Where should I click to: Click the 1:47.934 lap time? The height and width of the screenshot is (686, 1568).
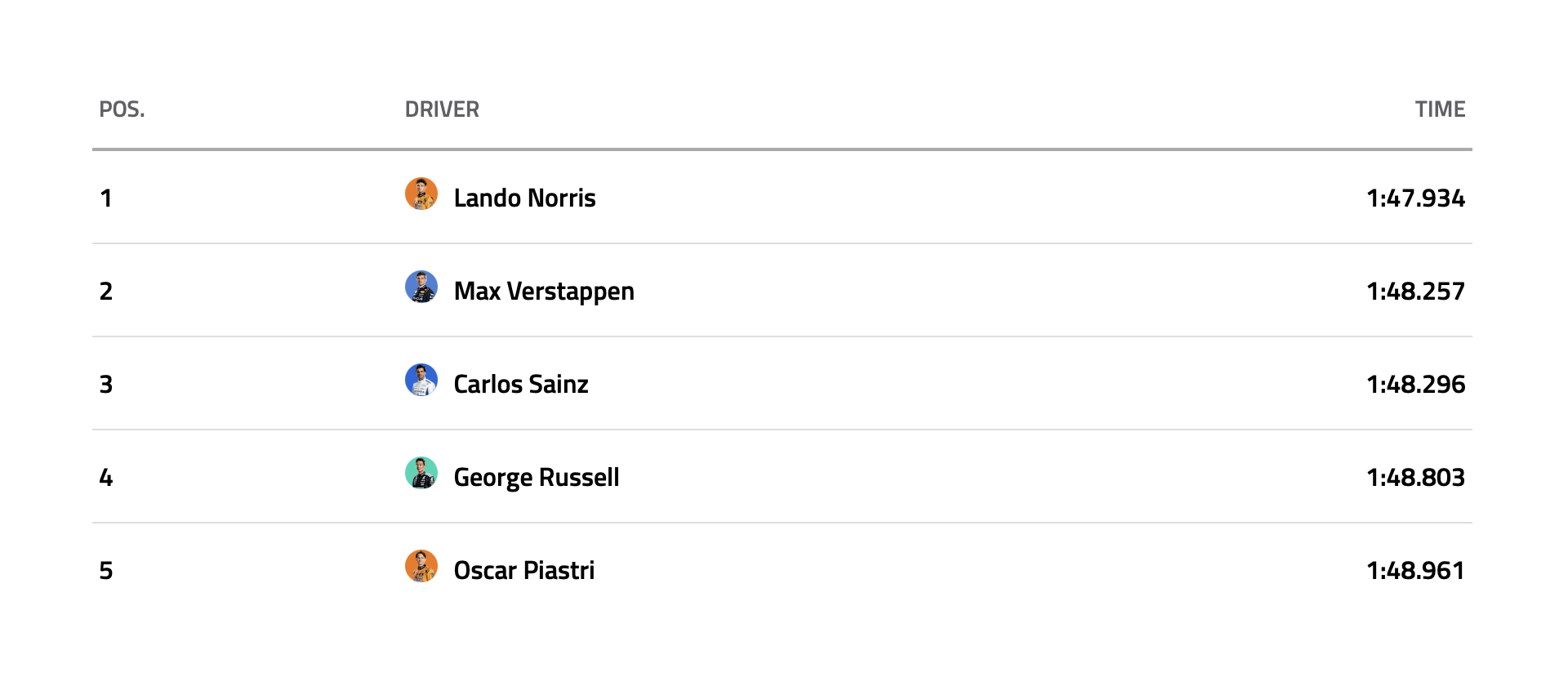1415,198
